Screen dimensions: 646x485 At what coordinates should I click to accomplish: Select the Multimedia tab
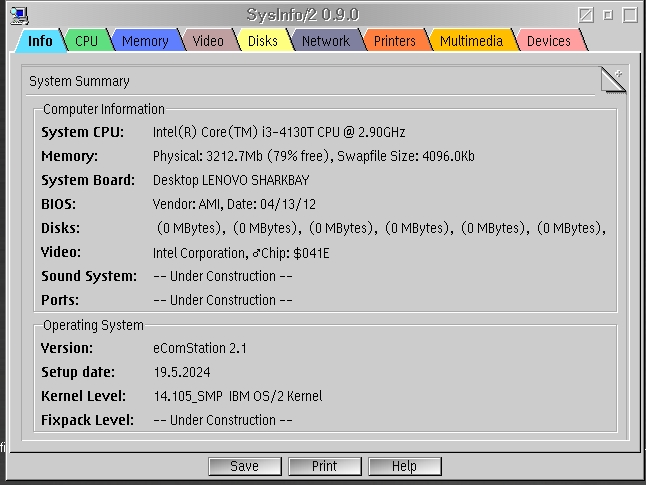pos(471,41)
